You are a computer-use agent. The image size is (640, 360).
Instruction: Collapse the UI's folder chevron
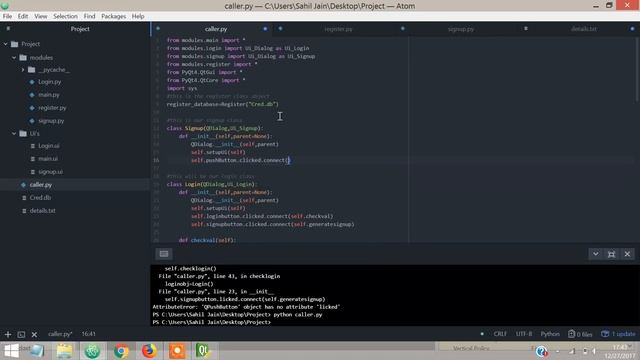(14, 133)
